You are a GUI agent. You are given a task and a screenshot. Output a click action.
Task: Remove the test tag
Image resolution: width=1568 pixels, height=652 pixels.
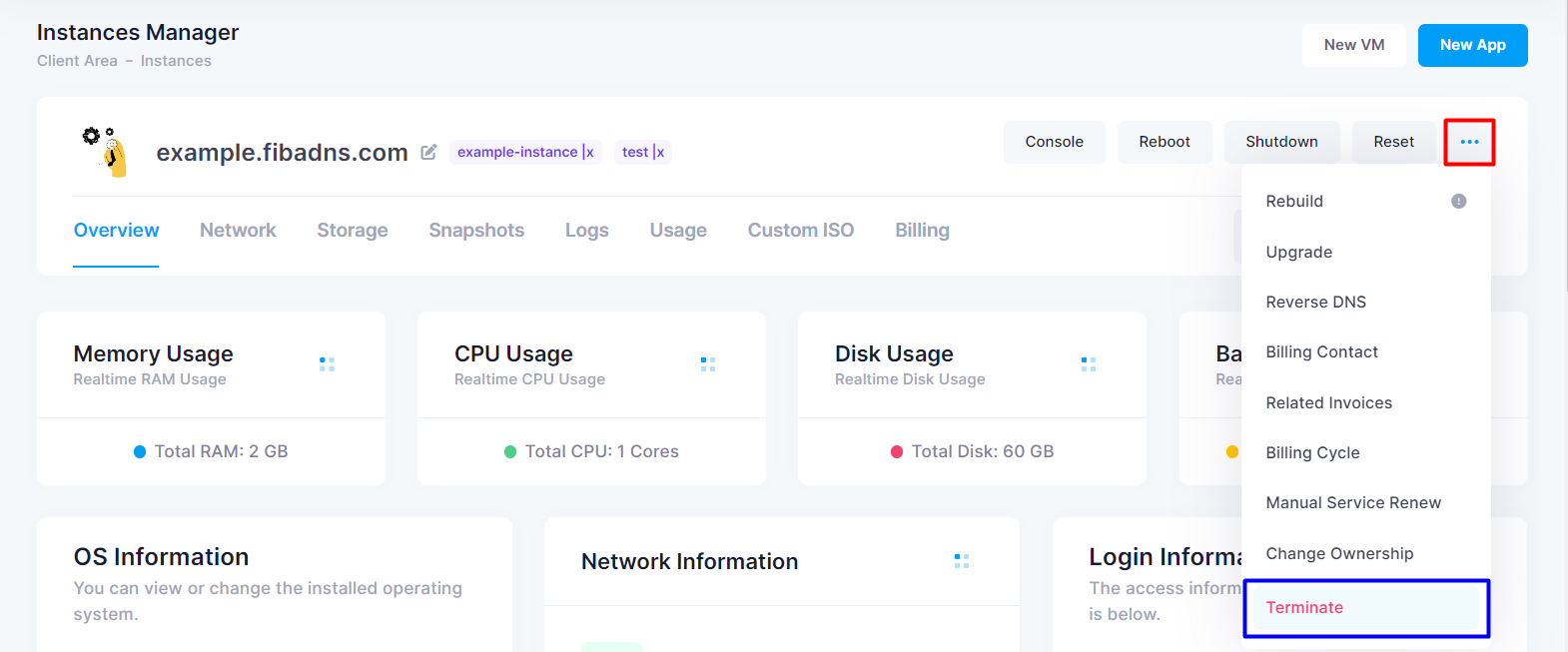pyautogui.click(x=659, y=152)
